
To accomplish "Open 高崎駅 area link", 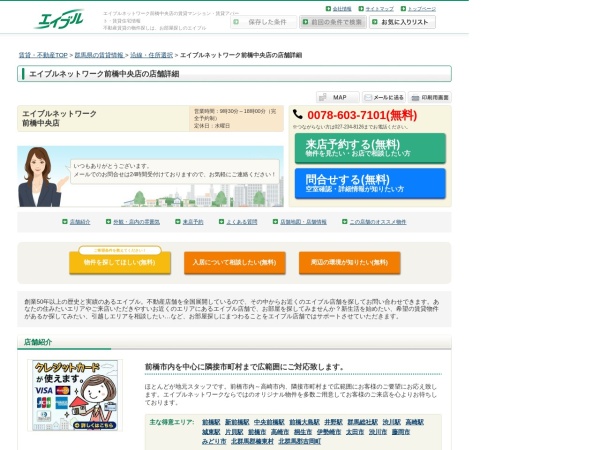I will point(415,422).
